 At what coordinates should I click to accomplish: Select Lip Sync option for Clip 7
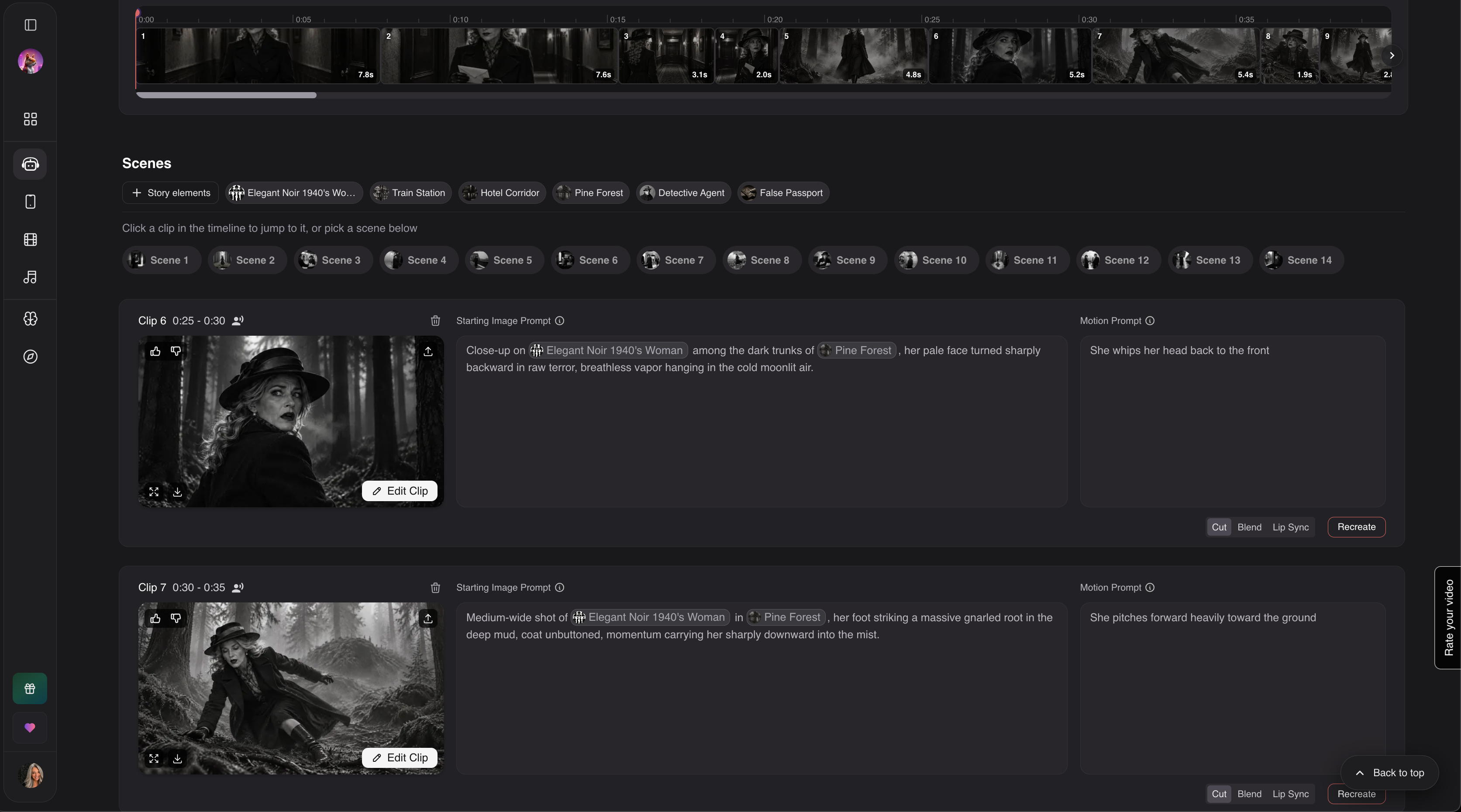1290,795
